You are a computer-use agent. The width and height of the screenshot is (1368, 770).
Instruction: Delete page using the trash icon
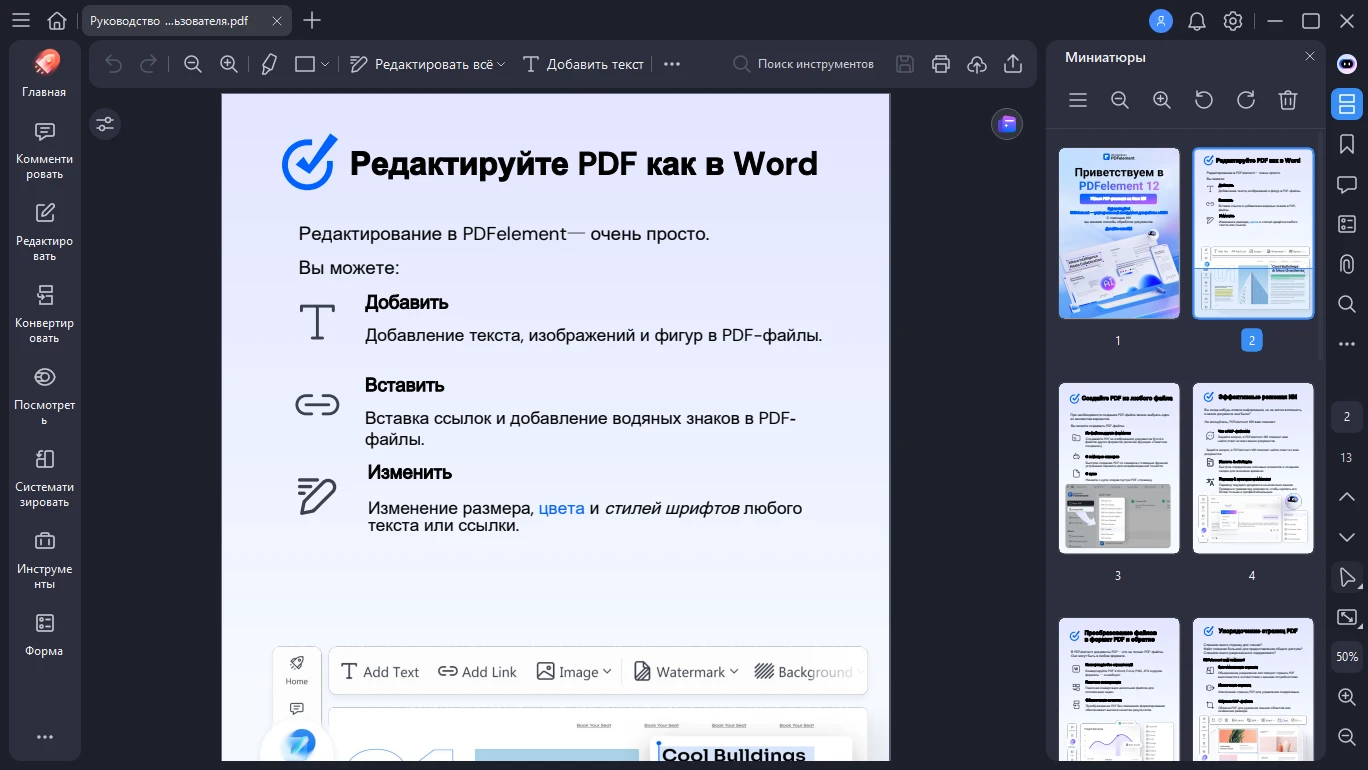[1288, 100]
